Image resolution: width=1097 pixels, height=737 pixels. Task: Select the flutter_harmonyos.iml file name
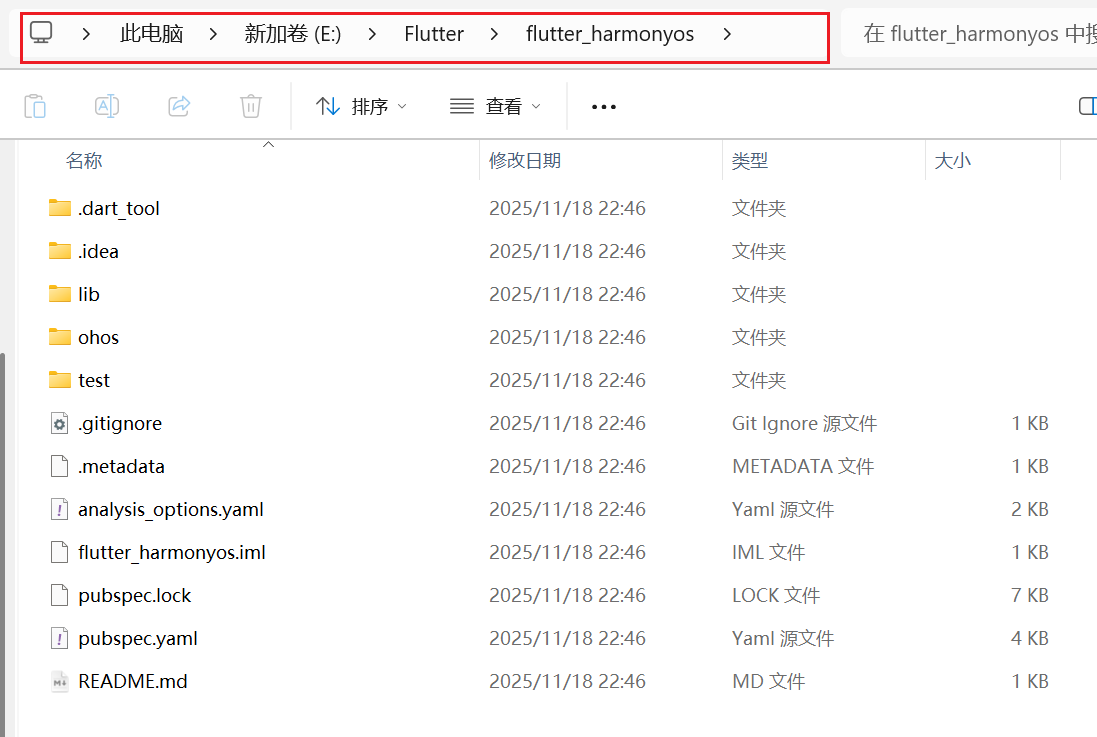171,552
